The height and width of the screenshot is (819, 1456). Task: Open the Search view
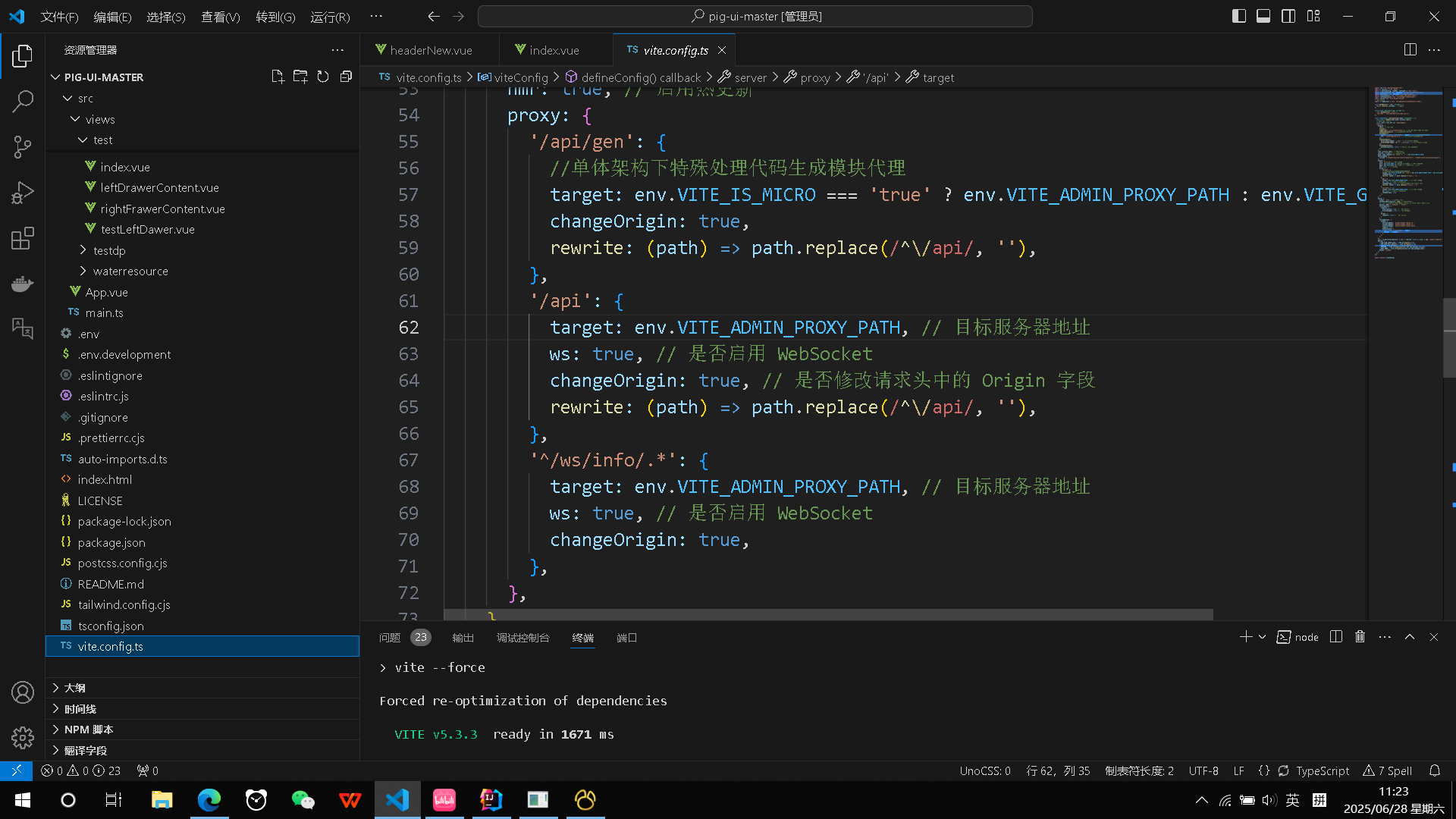[x=22, y=101]
